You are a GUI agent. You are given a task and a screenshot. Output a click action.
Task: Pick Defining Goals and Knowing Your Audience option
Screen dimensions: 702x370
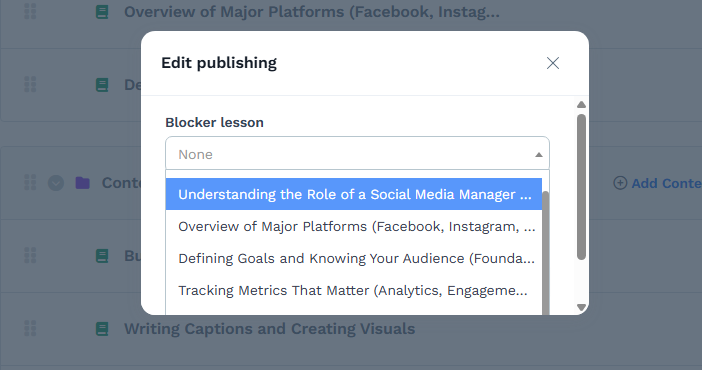(354, 258)
